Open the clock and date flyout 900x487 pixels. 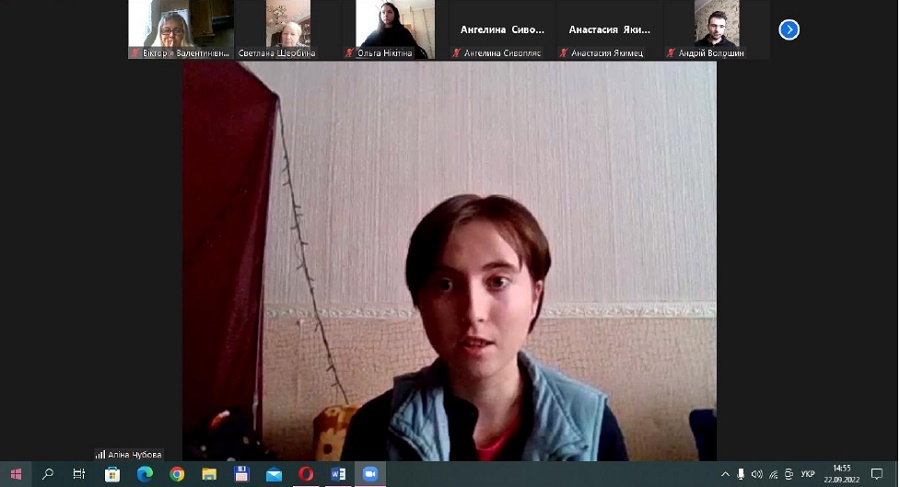(x=842, y=474)
